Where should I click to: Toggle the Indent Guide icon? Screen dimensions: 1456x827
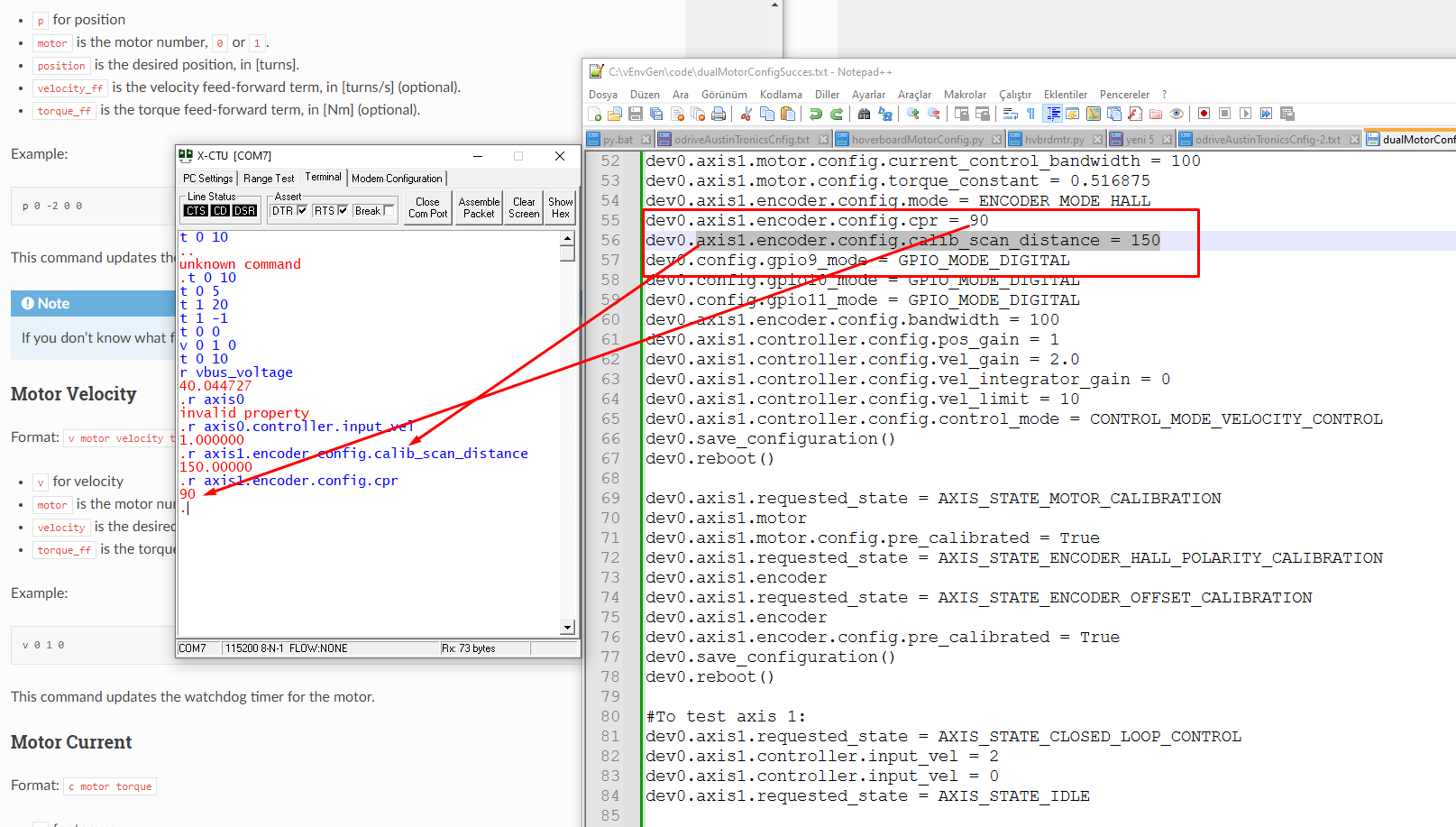pos(1052,114)
